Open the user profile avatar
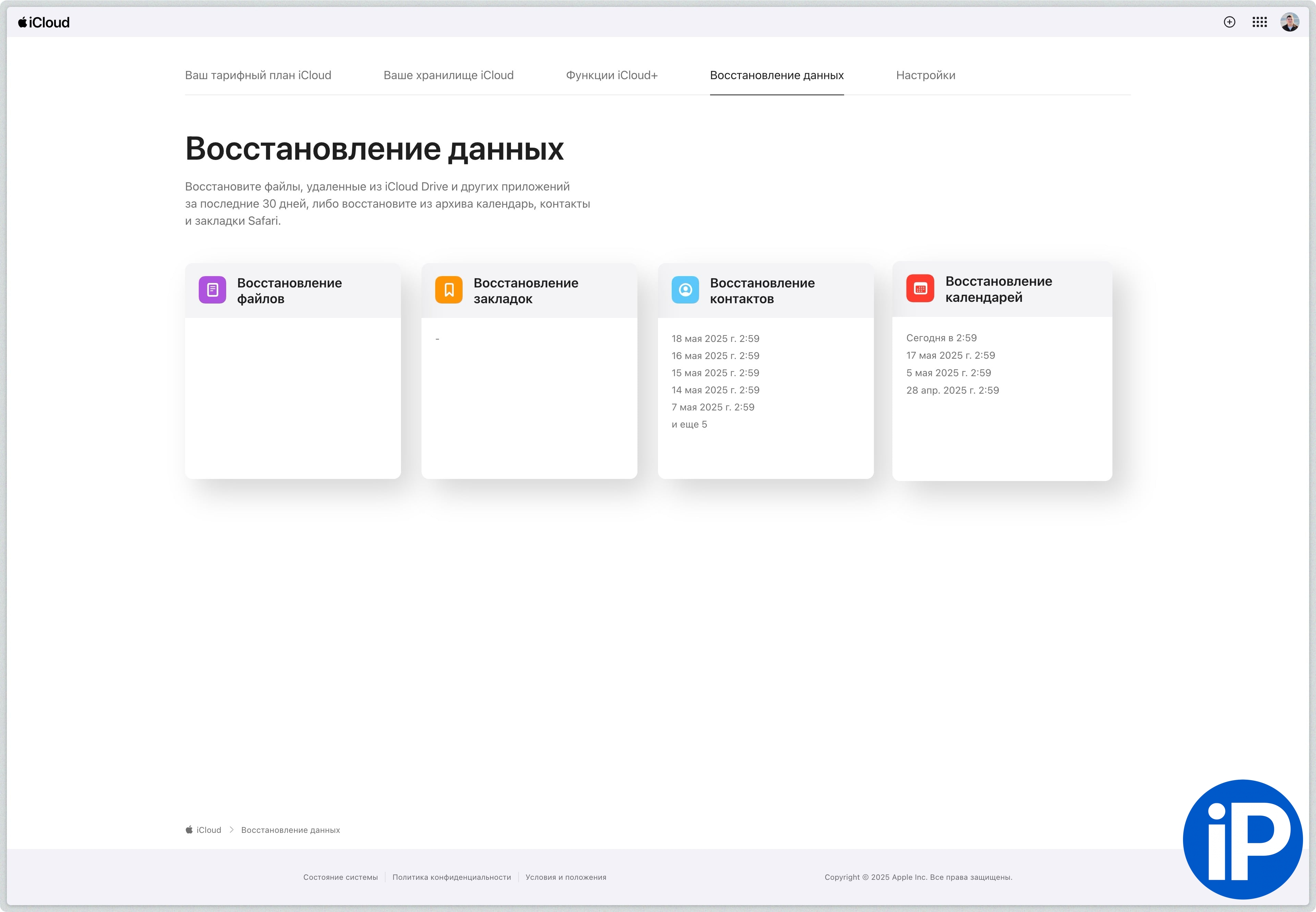Viewport: 1316px width, 912px height. pos(1290,22)
